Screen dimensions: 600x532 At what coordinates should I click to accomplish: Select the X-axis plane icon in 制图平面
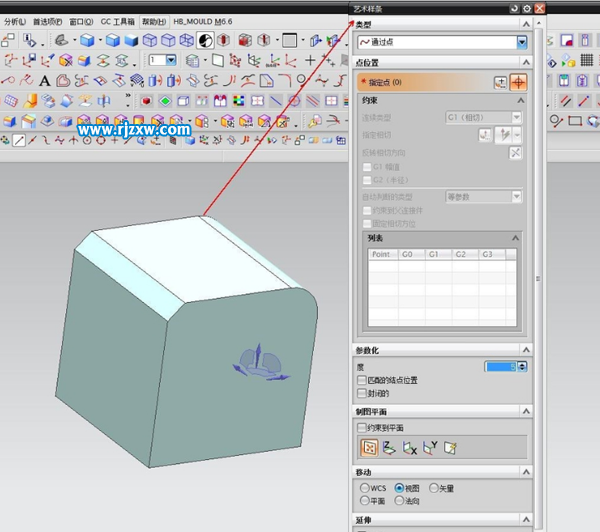coord(410,448)
